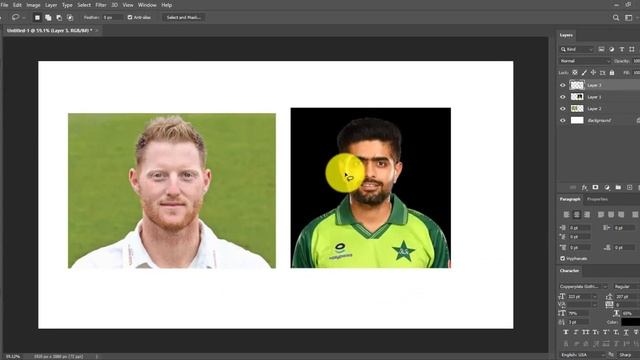
Task: Open the workspace switcher icon
Action: click(629, 18)
